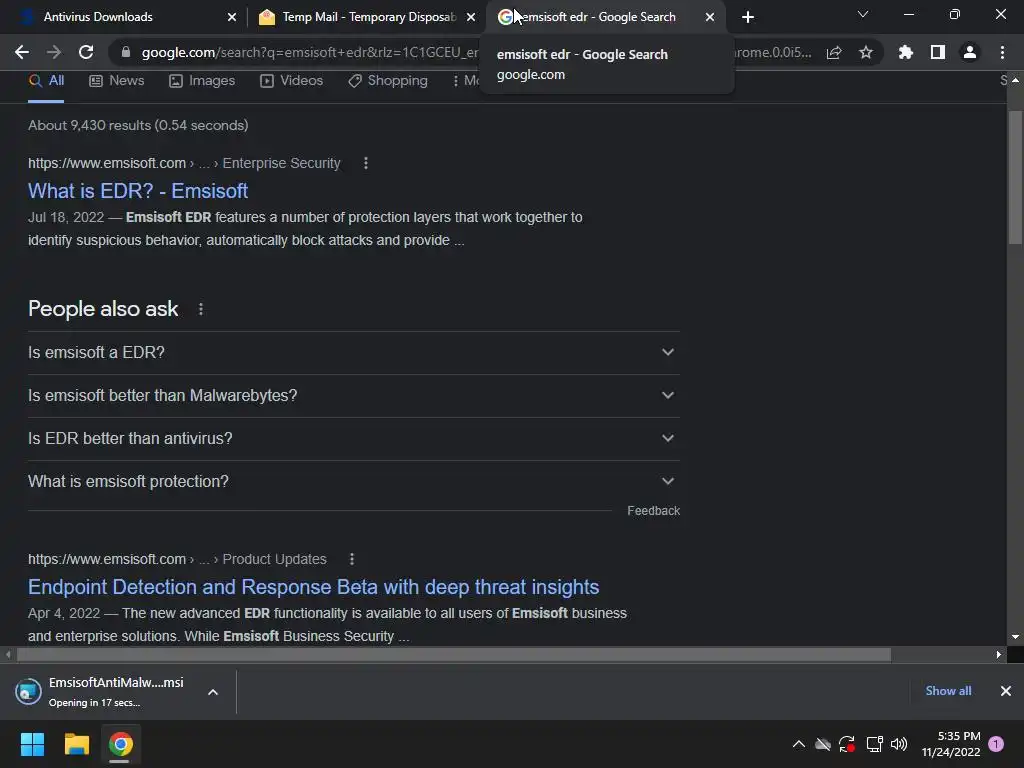Open network status tray icon
This screenshot has width=1024, height=768.
tap(874, 744)
